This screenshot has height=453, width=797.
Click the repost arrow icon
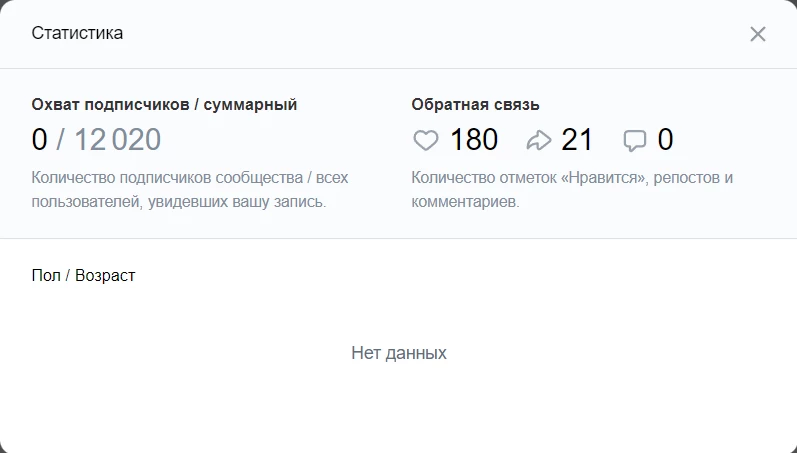[x=539, y=140]
